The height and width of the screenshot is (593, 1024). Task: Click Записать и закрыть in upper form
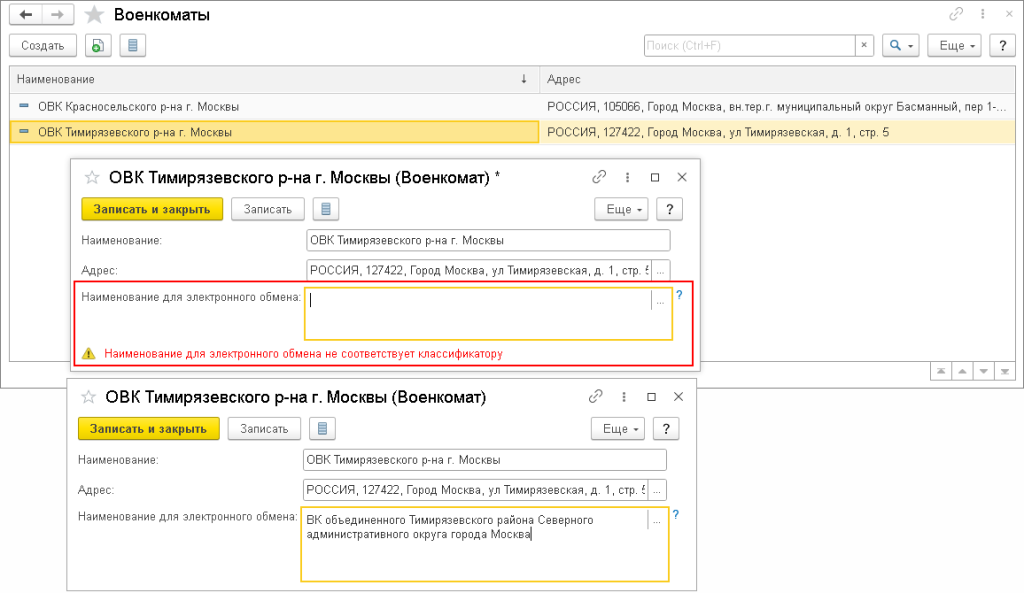coord(152,210)
